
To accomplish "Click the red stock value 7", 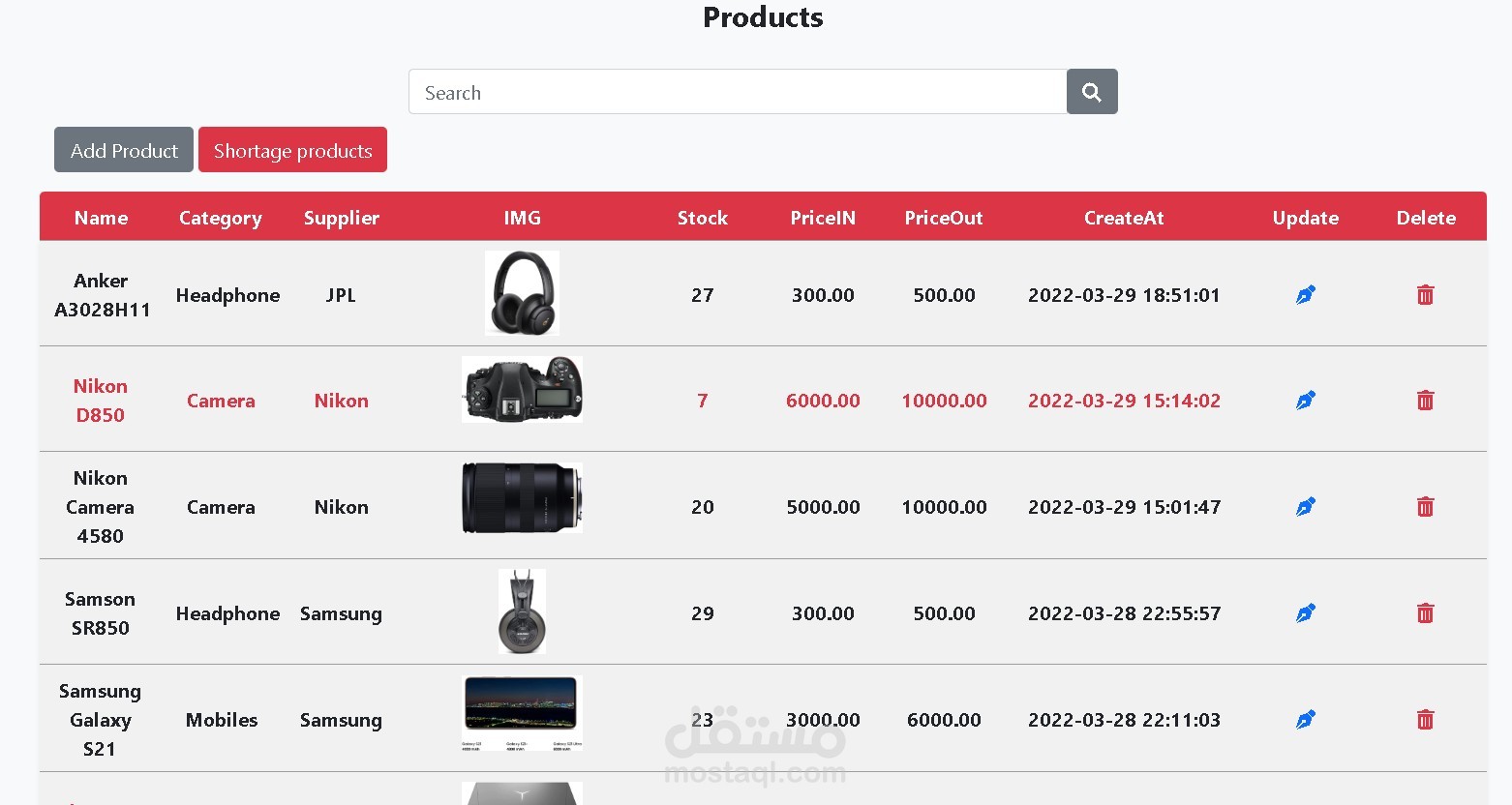I will point(703,401).
